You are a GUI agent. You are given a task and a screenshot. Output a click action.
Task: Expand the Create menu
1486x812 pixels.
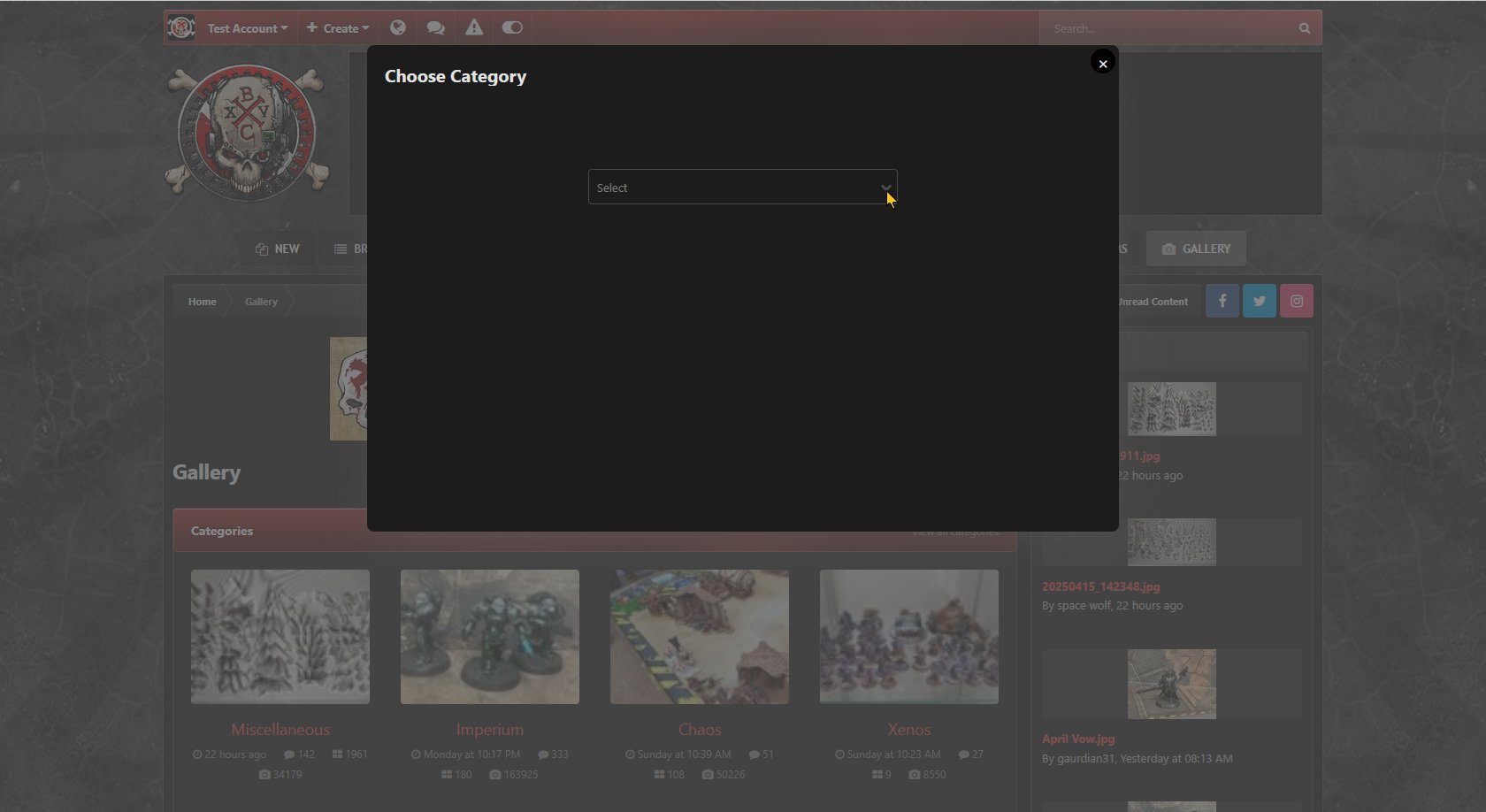click(338, 28)
